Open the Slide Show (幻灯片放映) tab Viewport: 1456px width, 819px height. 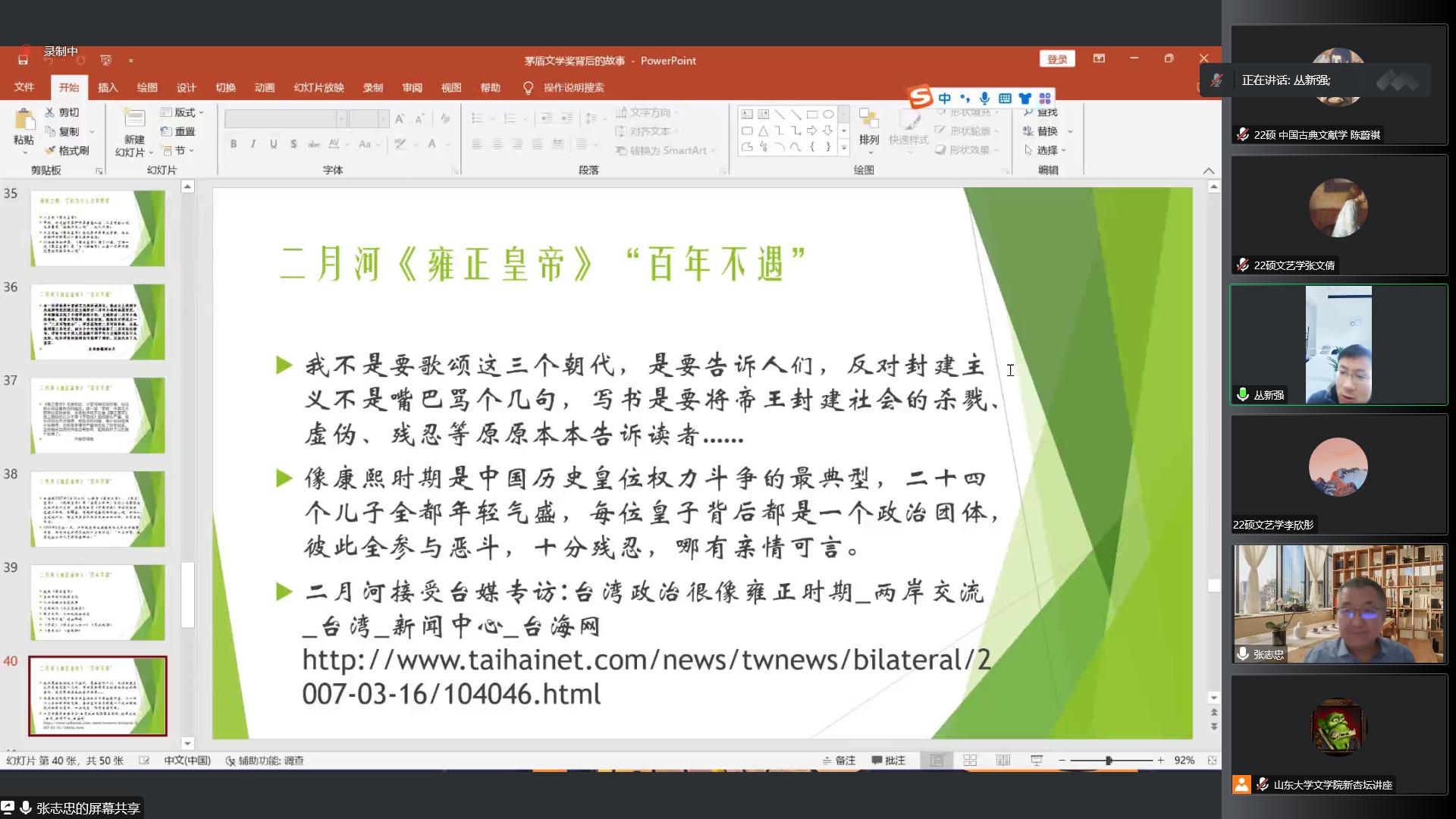click(x=318, y=87)
